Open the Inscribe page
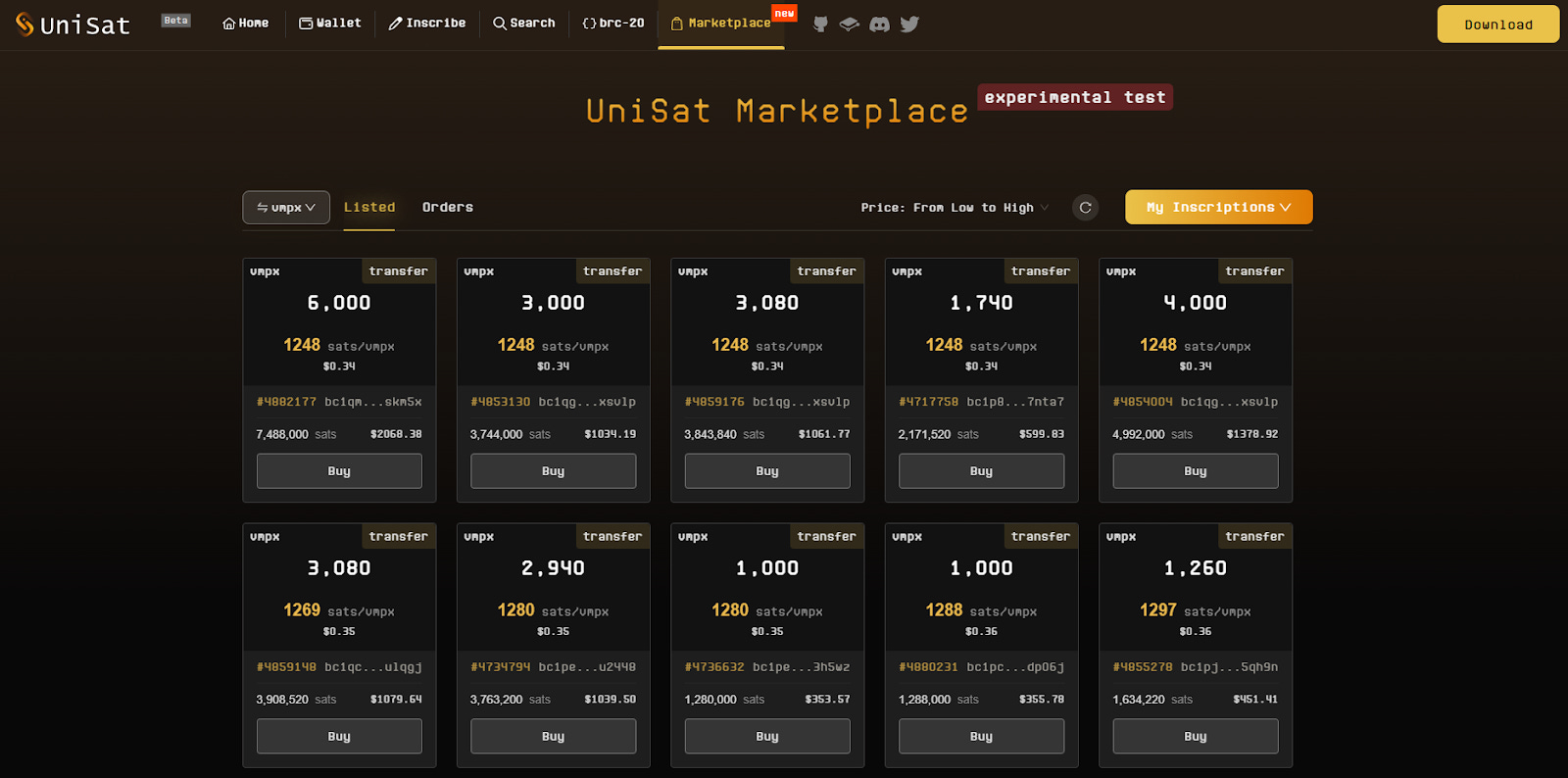The height and width of the screenshot is (778, 1568). pos(427,24)
